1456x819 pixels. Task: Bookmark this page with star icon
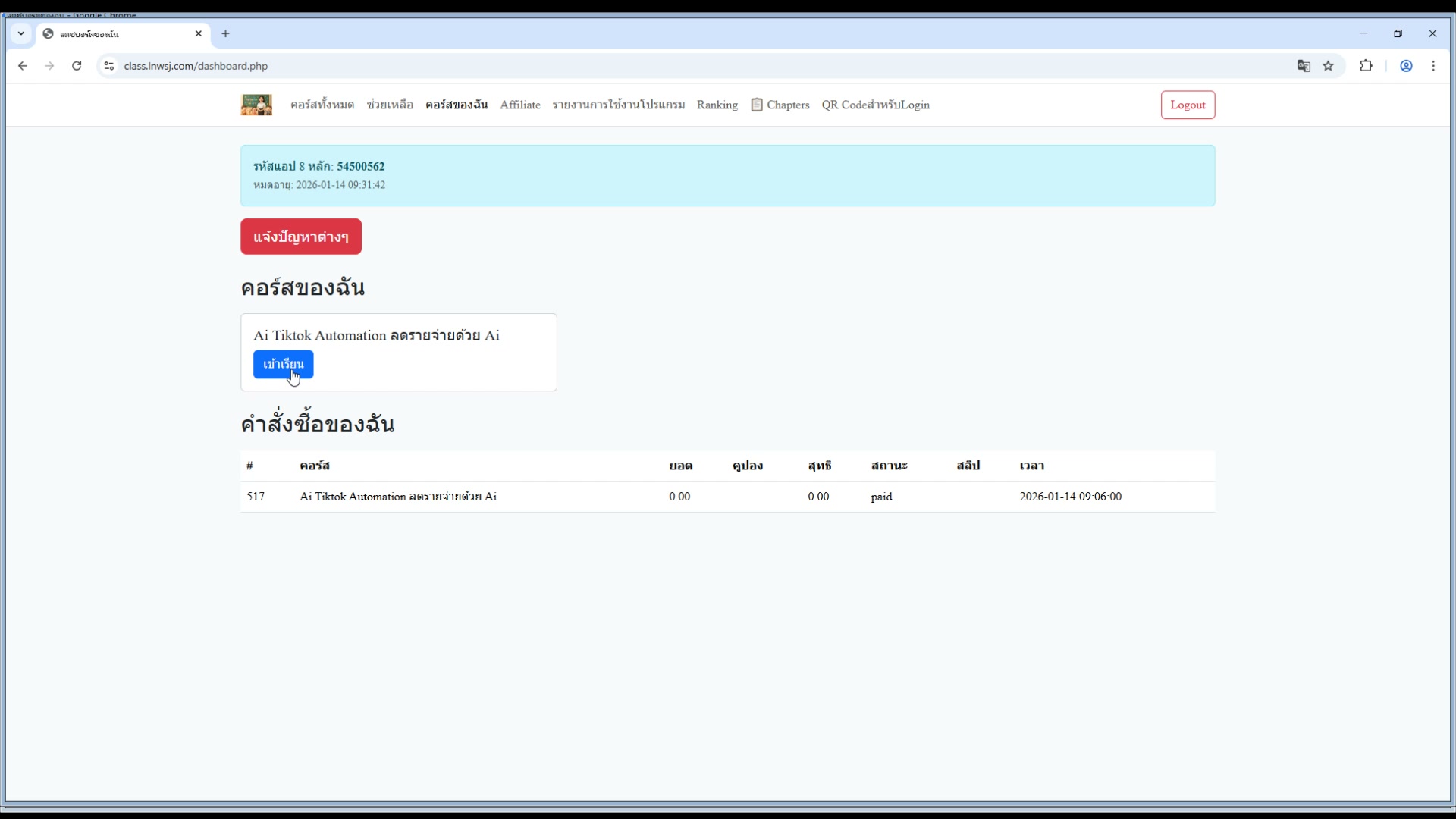(x=1328, y=66)
